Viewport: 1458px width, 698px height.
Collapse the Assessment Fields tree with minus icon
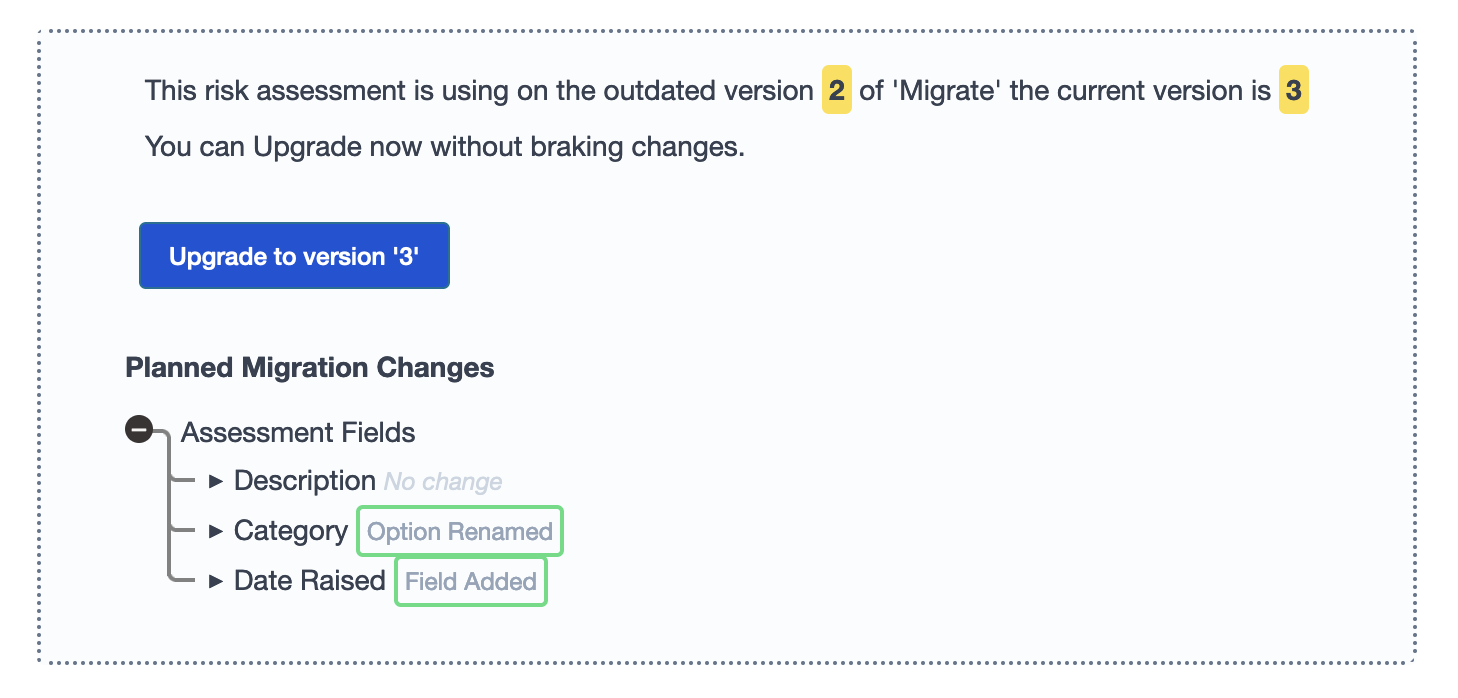click(139, 429)
